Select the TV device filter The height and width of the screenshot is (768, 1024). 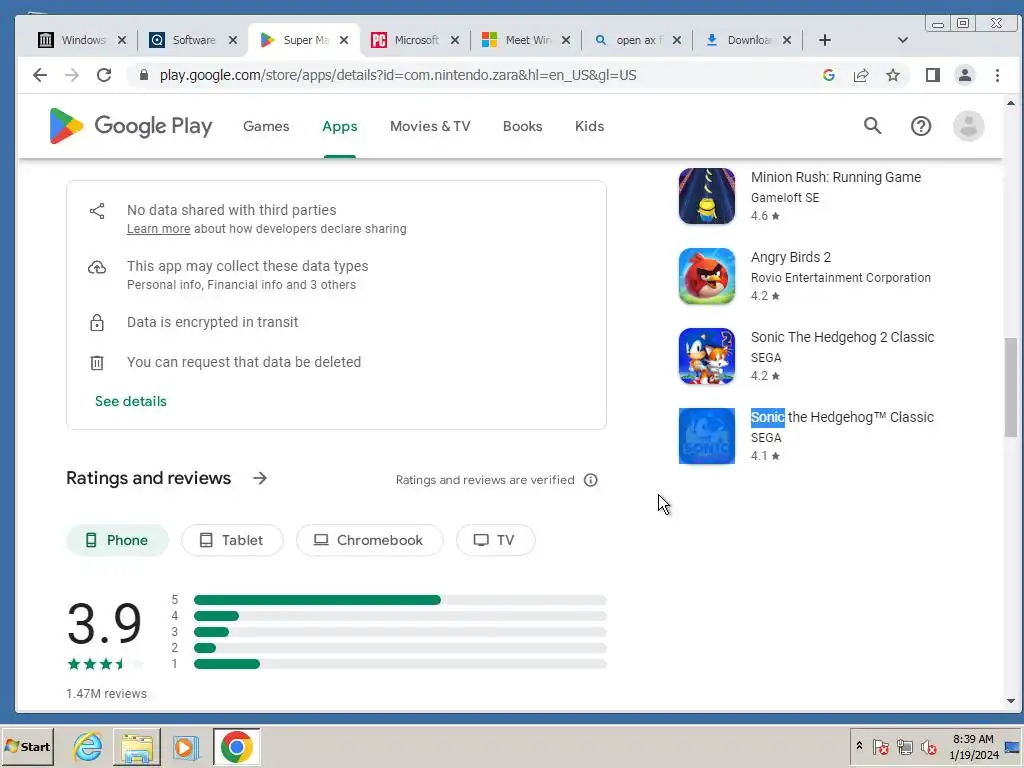pos(496,540)
